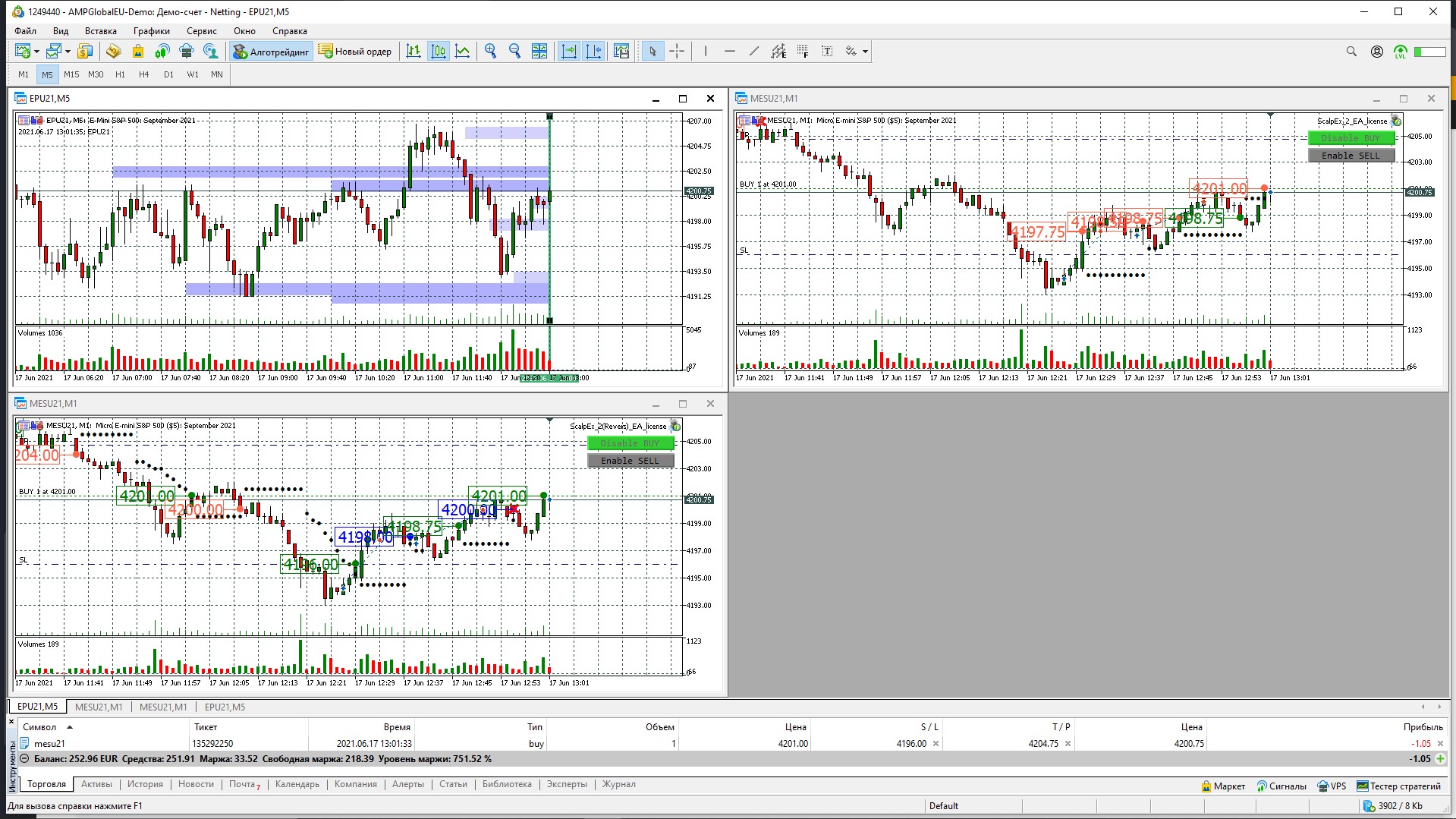Toggle the Algo Trading button
The width and height of the screenshot is (1456, 819).
[x=272, y=52]
